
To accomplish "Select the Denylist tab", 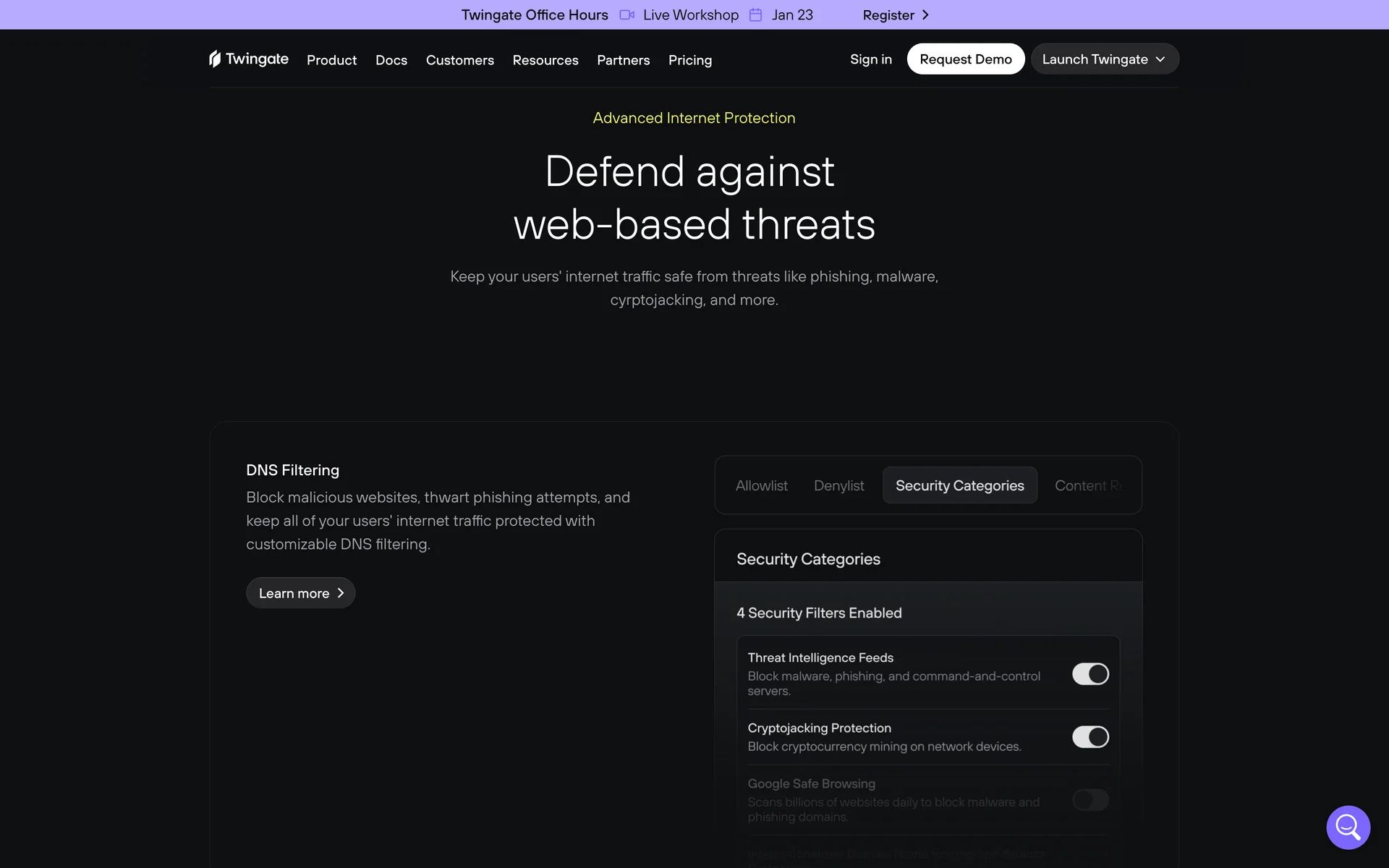I will (x=838, y=485).
